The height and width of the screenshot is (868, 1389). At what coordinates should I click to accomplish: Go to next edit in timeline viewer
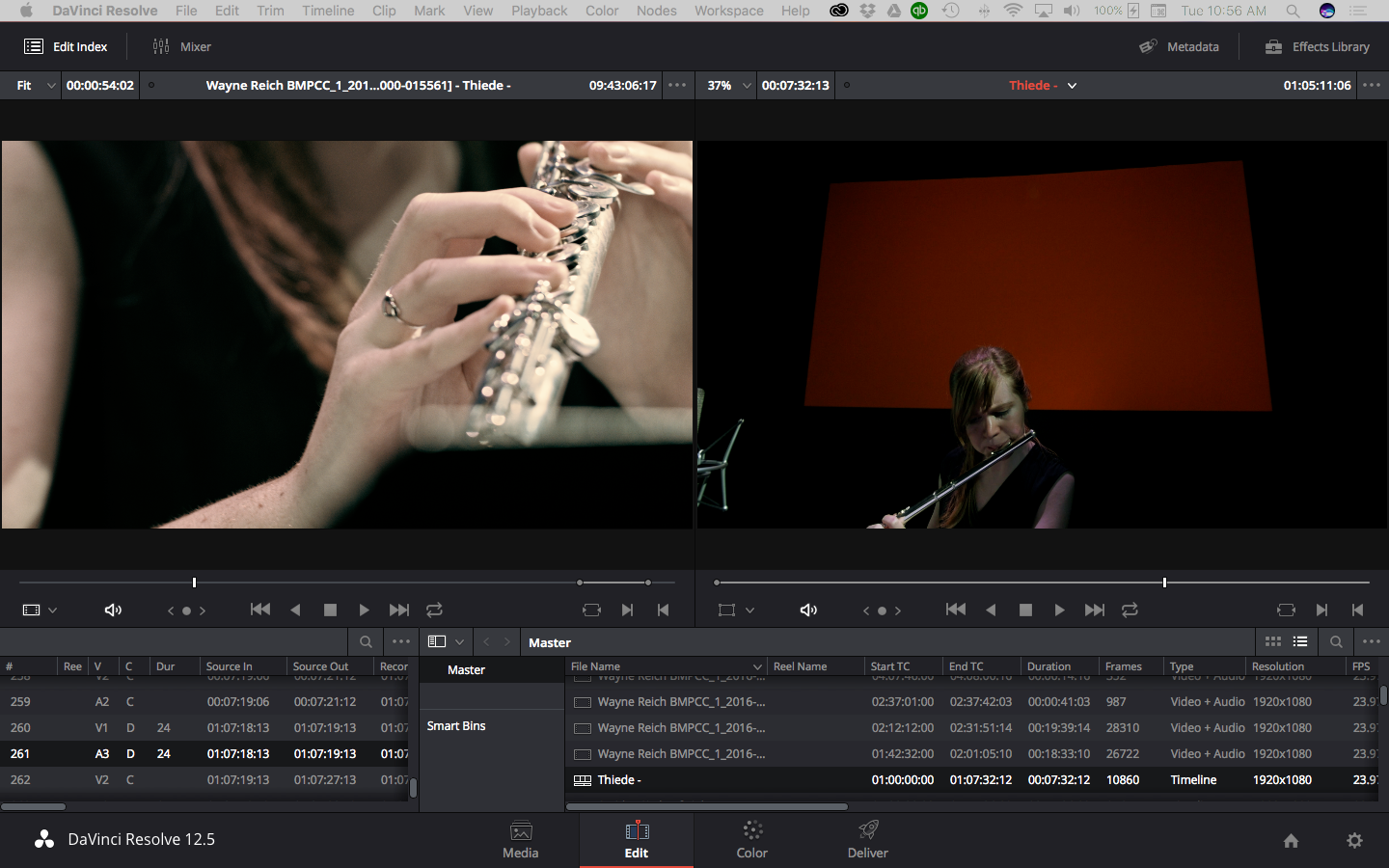pyautogui.click(x=1094, y=610)
